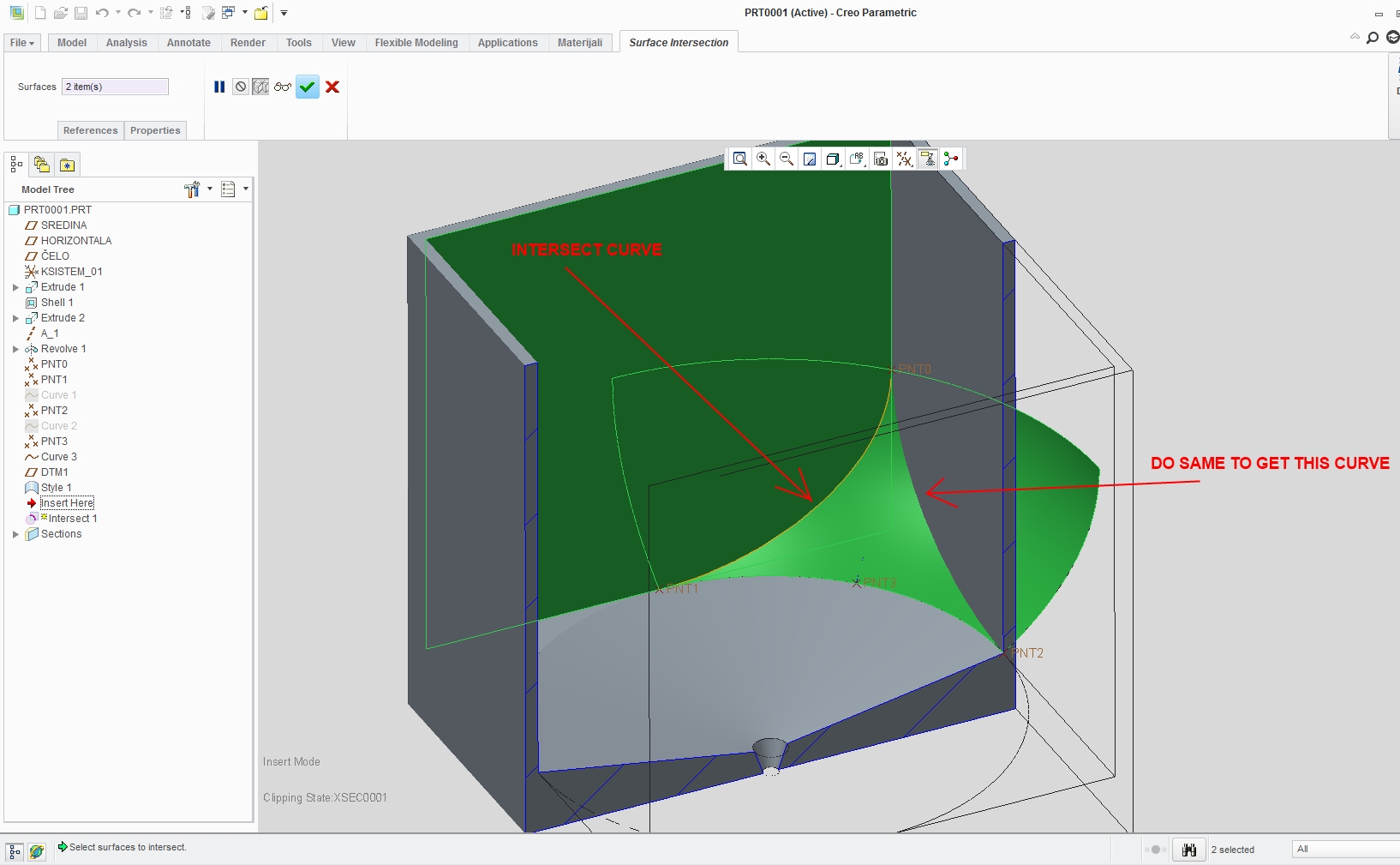This screenshot has height=865, width=1400.
Task: Create a new file from quick access toolbar
Action: click(40, 13)
